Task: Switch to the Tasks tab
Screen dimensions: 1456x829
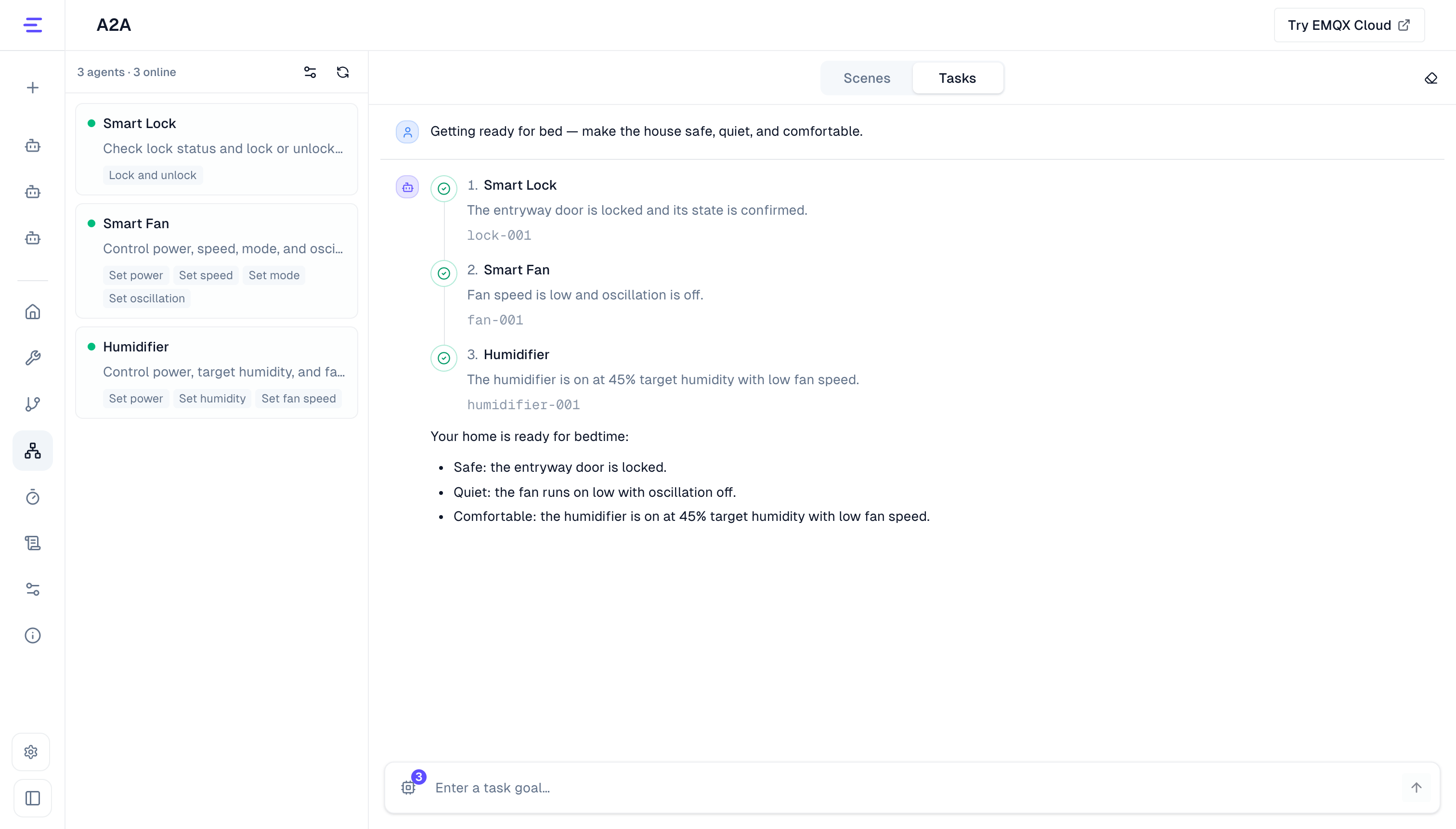Action: [x=957, y=78]
